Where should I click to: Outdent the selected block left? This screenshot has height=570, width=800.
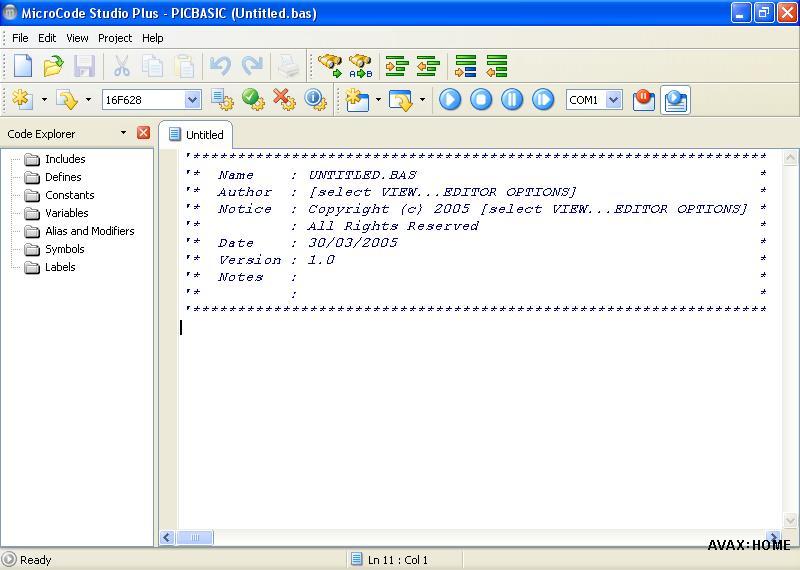pyautogui.click(x=428, y=66)
